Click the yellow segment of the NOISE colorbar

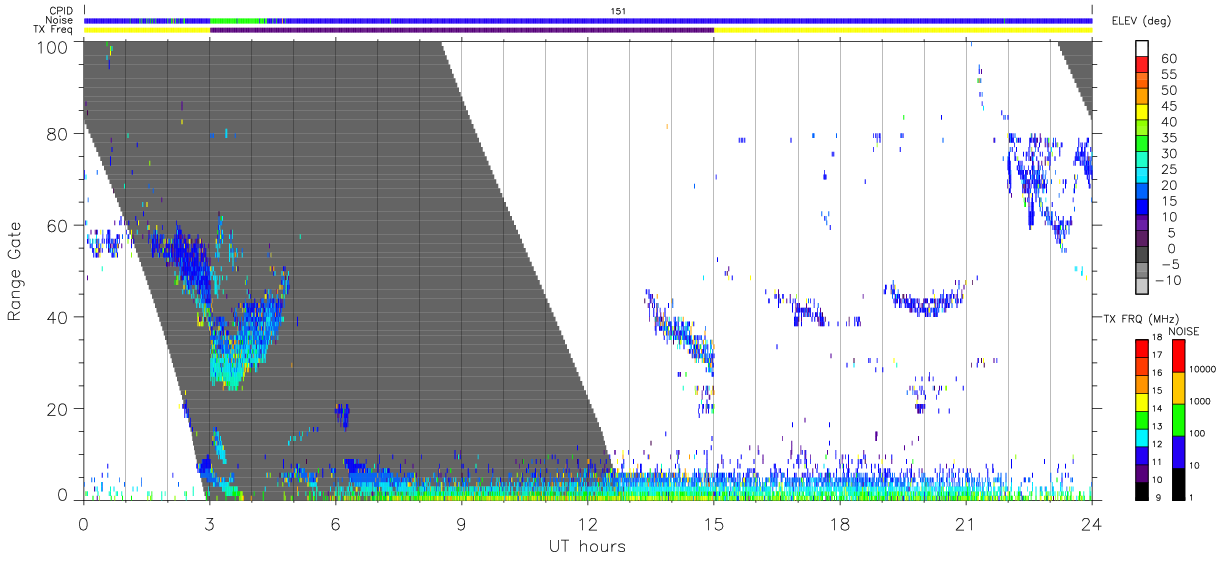coord(1179,388)
